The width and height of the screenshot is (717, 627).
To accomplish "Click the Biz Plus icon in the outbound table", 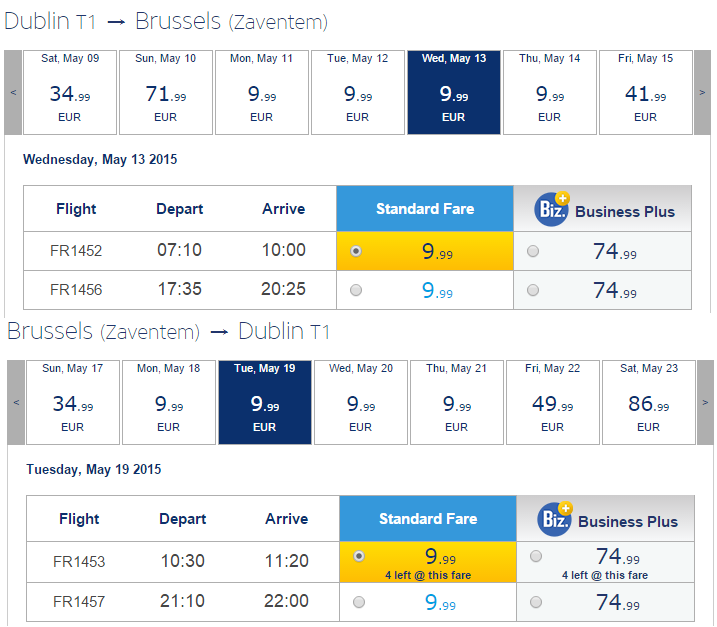I will tap(552, 209).
